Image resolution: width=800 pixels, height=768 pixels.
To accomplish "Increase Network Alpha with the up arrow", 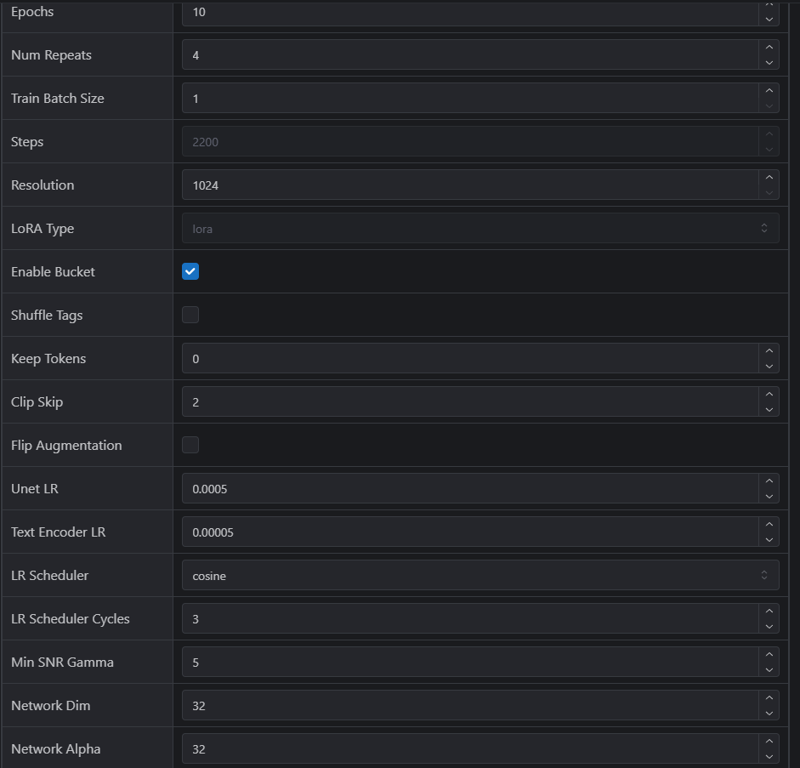I will tap(768, 741).
